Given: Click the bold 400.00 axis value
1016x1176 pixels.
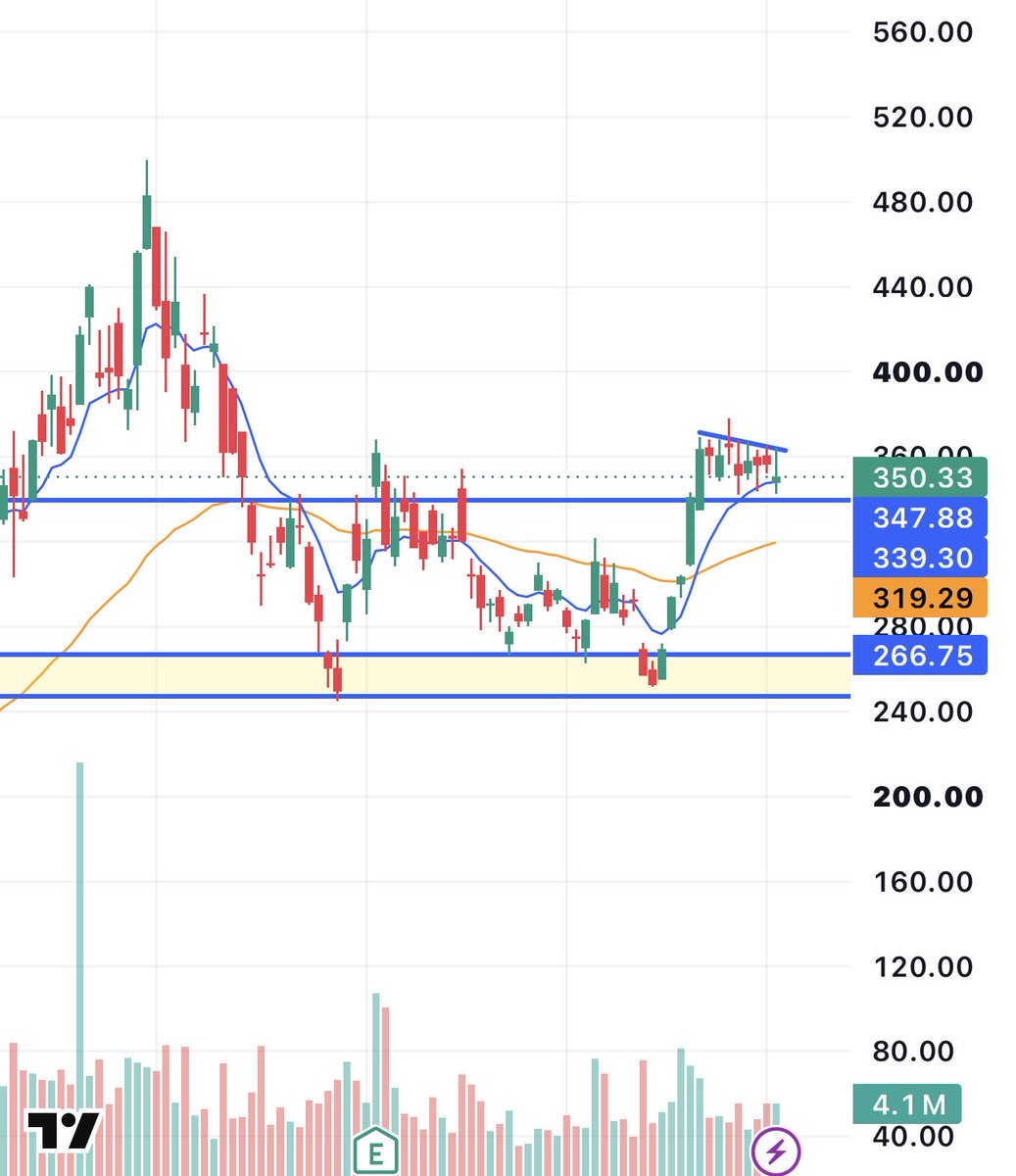Looking at the screenshot, I should coord(927,372).
